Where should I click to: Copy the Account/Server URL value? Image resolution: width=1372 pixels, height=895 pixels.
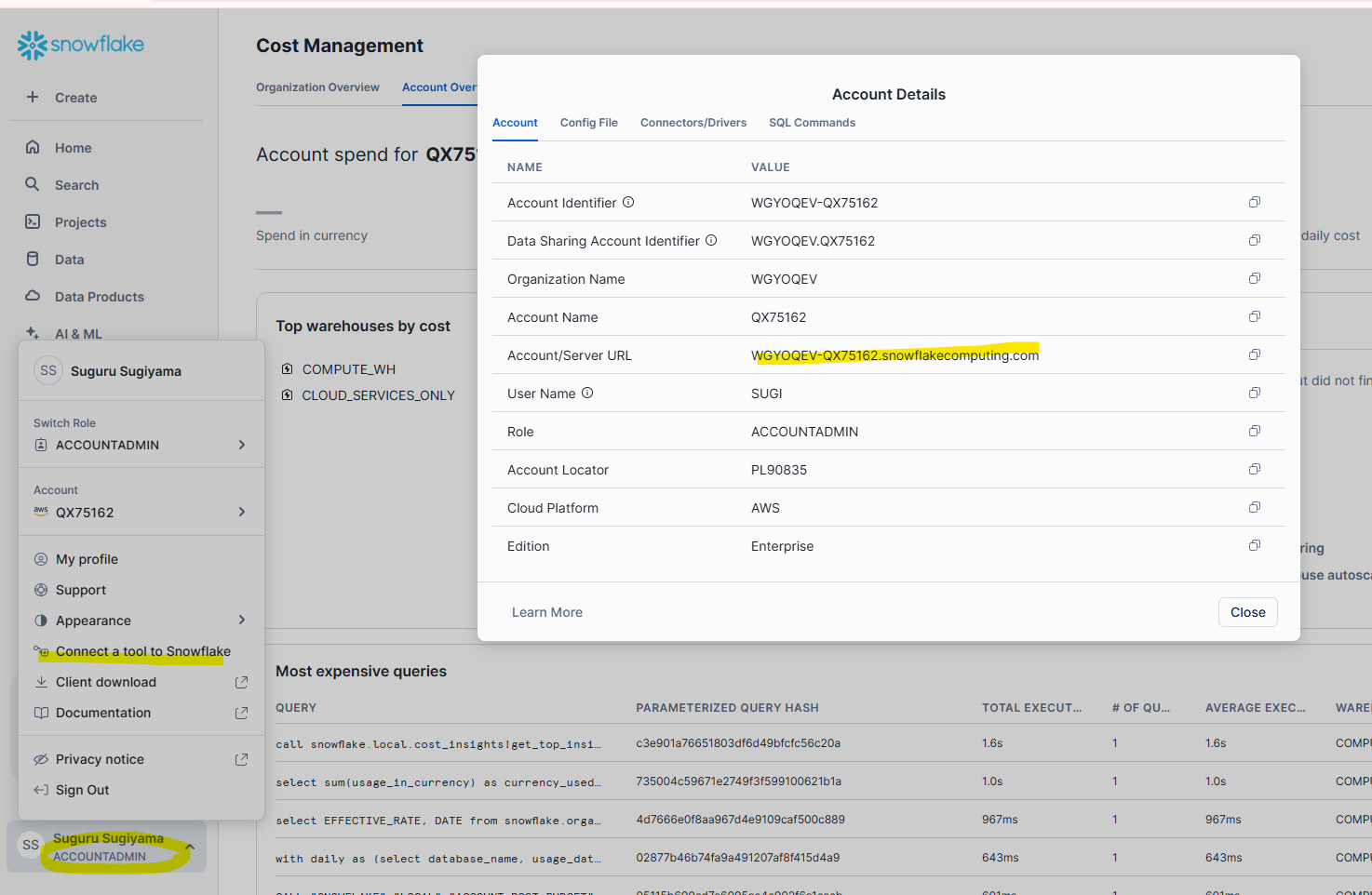[x=1254, y=354]
